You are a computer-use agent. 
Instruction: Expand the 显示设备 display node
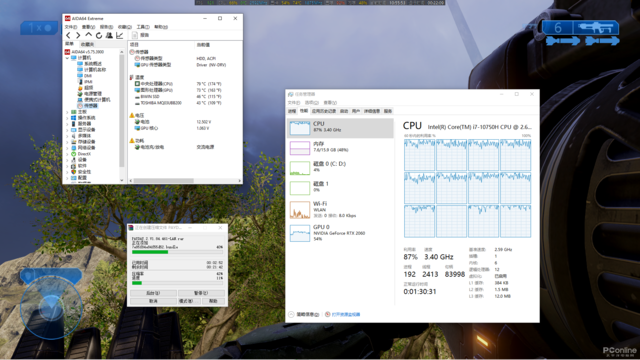point(67,130)
